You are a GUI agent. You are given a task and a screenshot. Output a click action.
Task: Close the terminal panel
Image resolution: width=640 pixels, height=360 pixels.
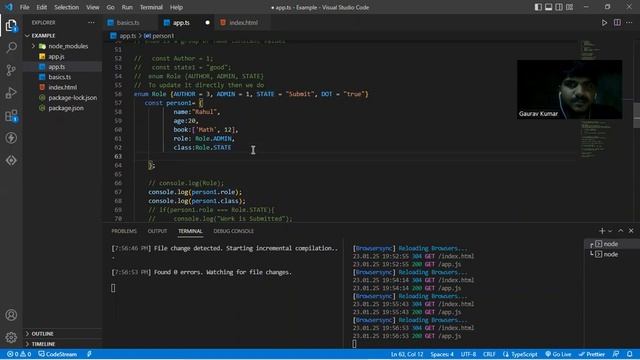(631, 231)
